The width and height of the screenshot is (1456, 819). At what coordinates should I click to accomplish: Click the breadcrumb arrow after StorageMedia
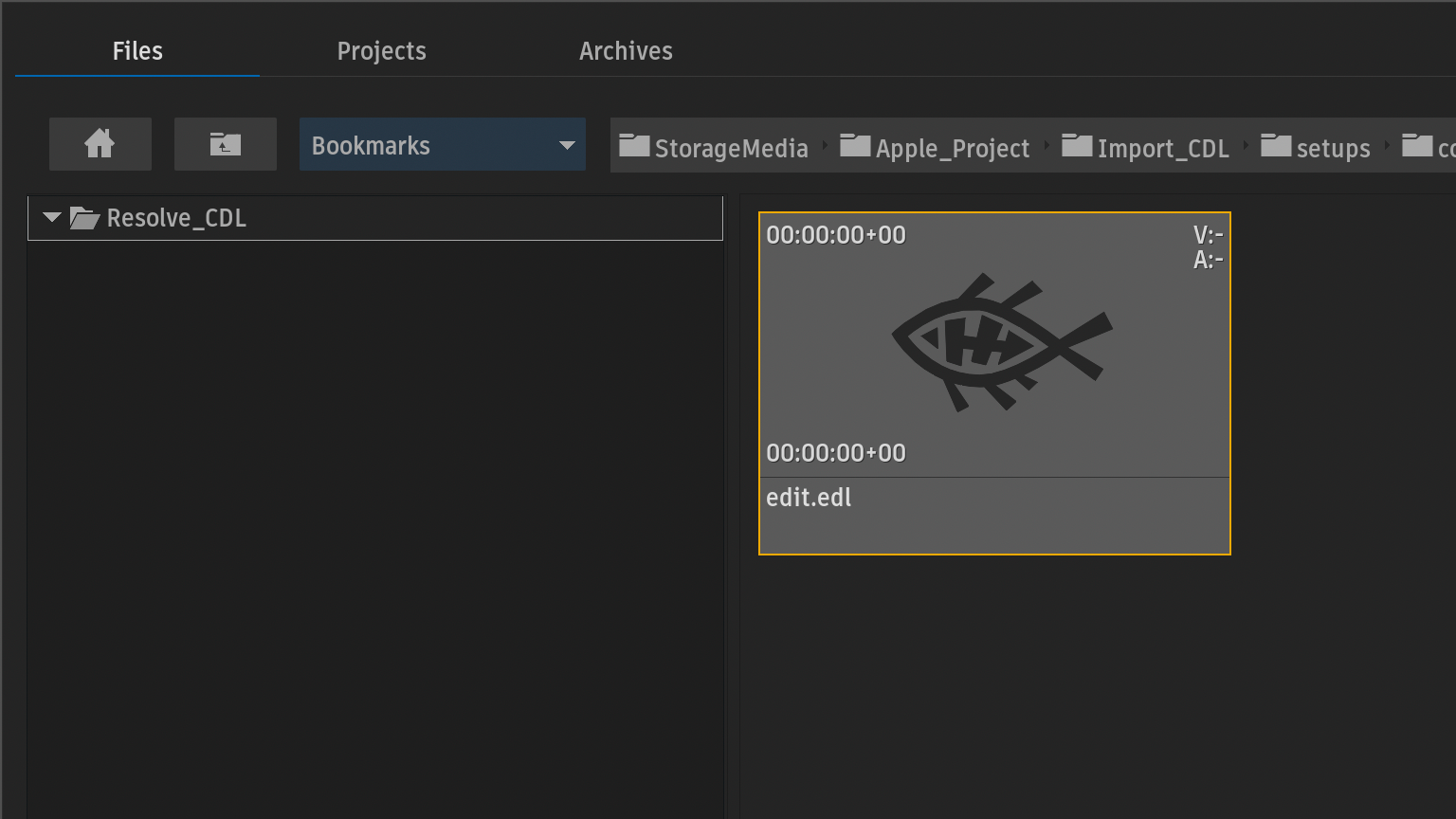pos(825,146)
